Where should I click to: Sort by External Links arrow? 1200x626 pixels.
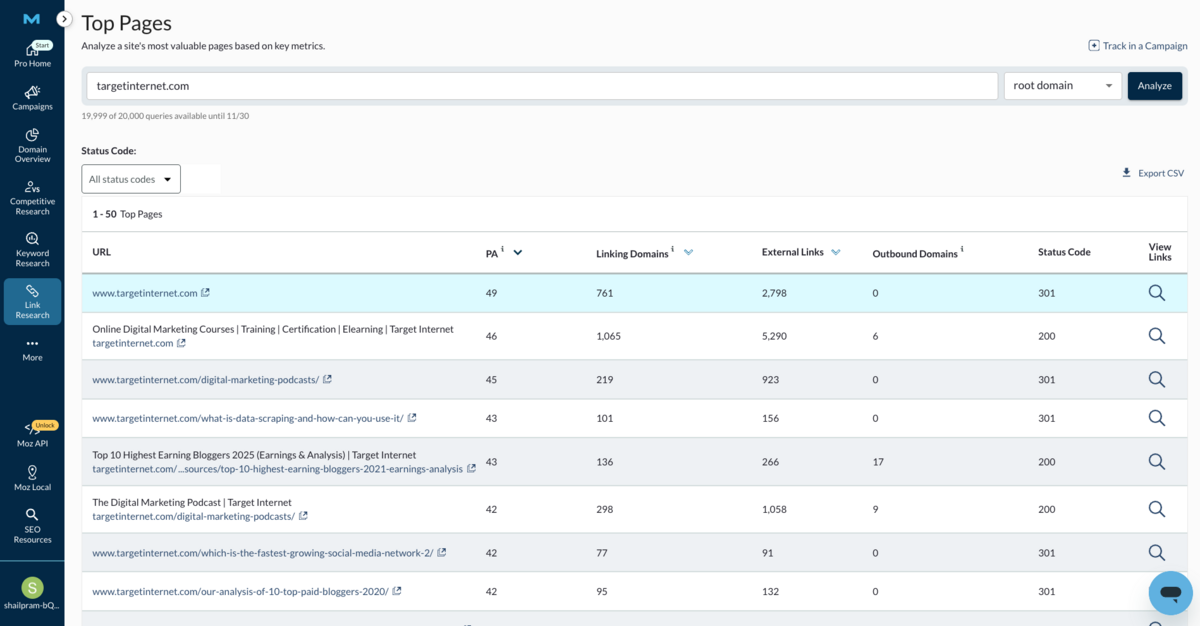[x=836, y=253]
